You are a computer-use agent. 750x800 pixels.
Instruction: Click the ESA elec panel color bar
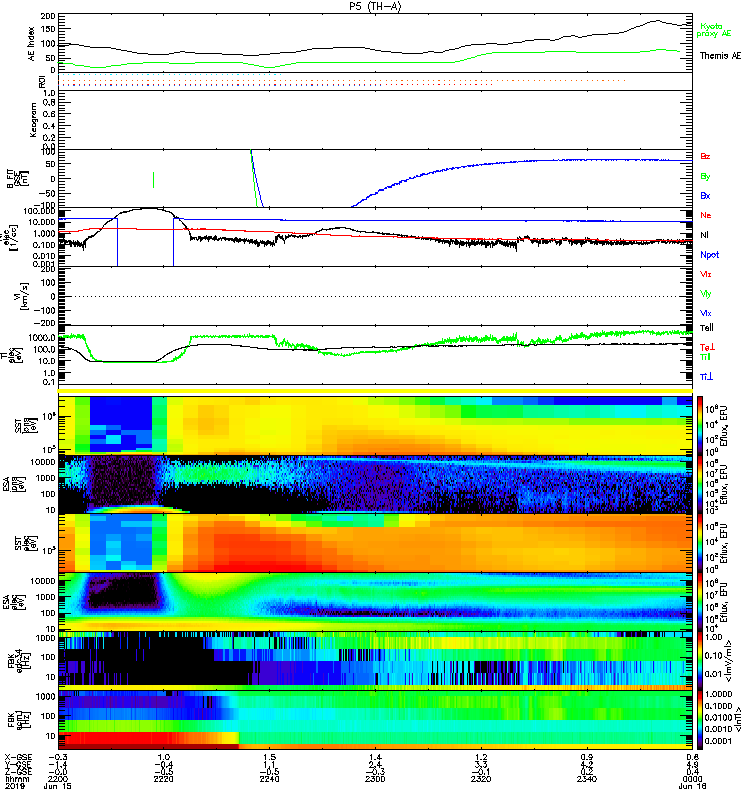click(x=699, y=602)
